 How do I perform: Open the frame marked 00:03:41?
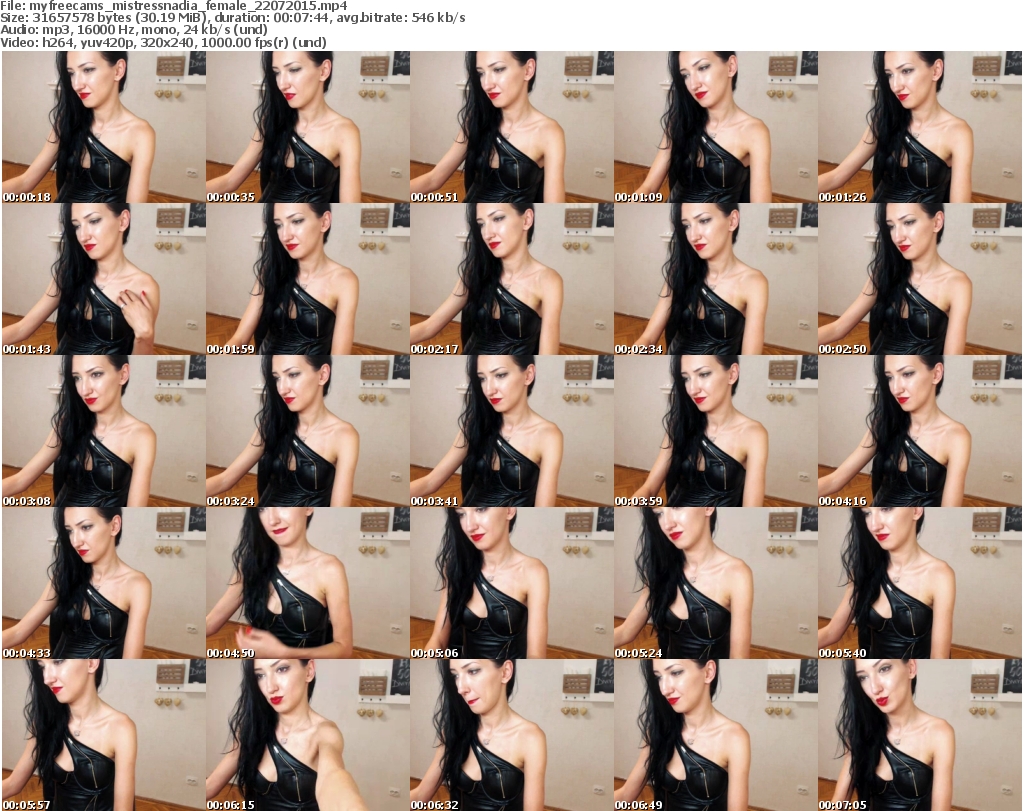(x=511, y=431)
